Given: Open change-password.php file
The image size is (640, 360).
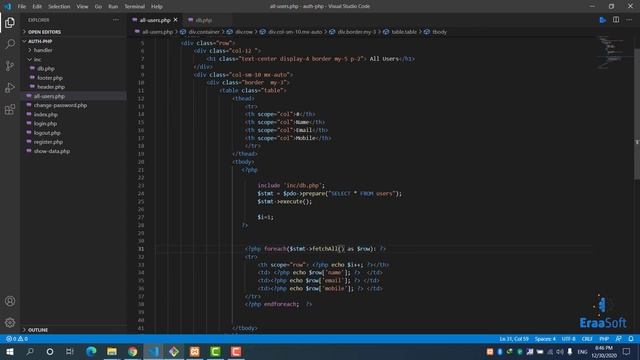Looking at the screenshot, I should click(x=60, y=105).
